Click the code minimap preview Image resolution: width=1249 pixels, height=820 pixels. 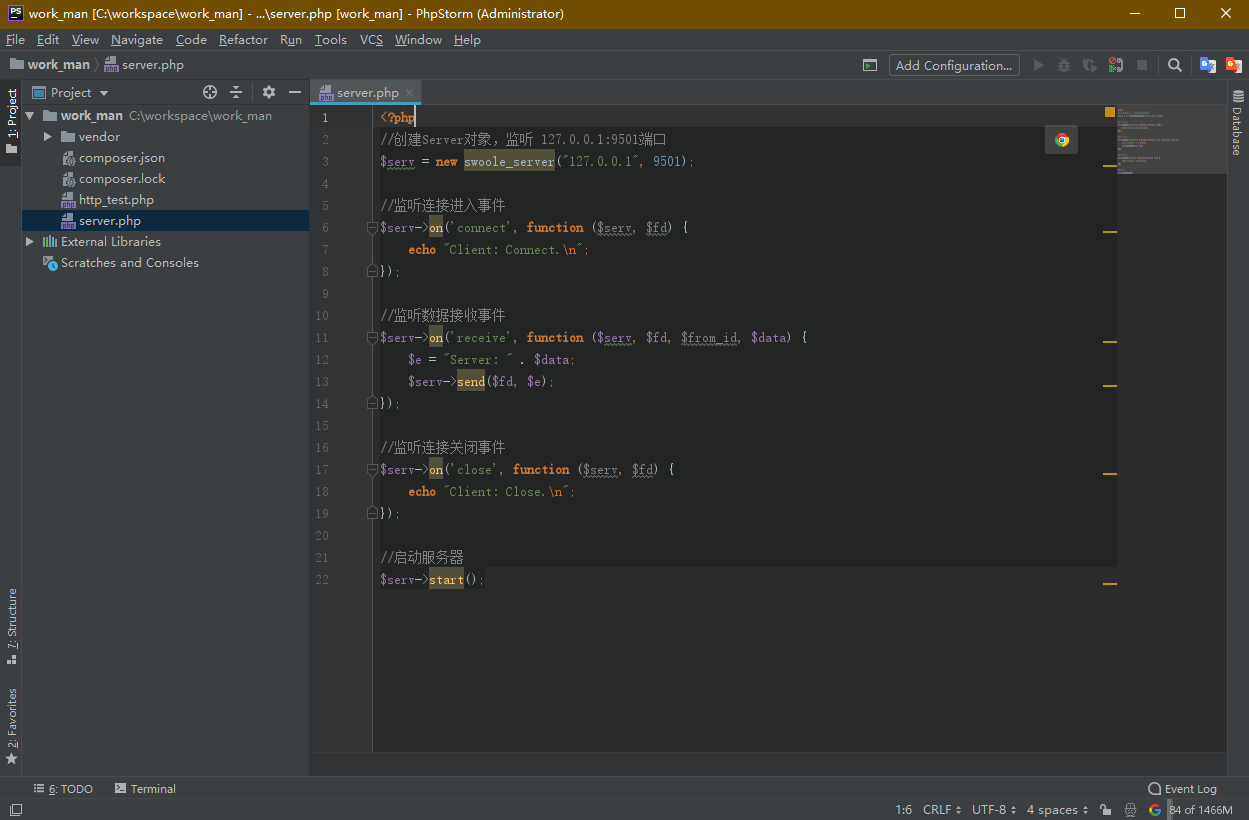pos(1172,140)
